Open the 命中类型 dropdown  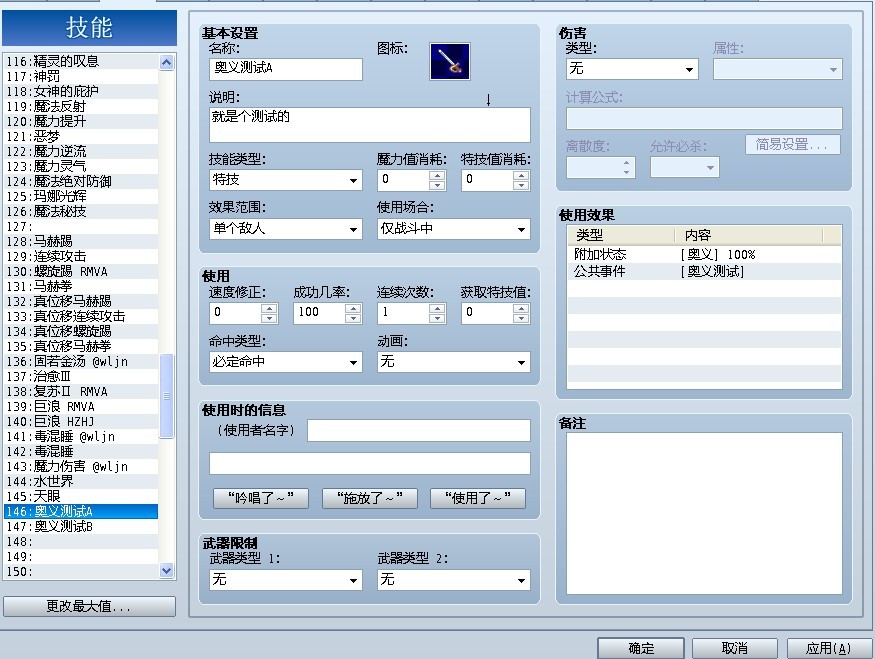coord(285,362)
